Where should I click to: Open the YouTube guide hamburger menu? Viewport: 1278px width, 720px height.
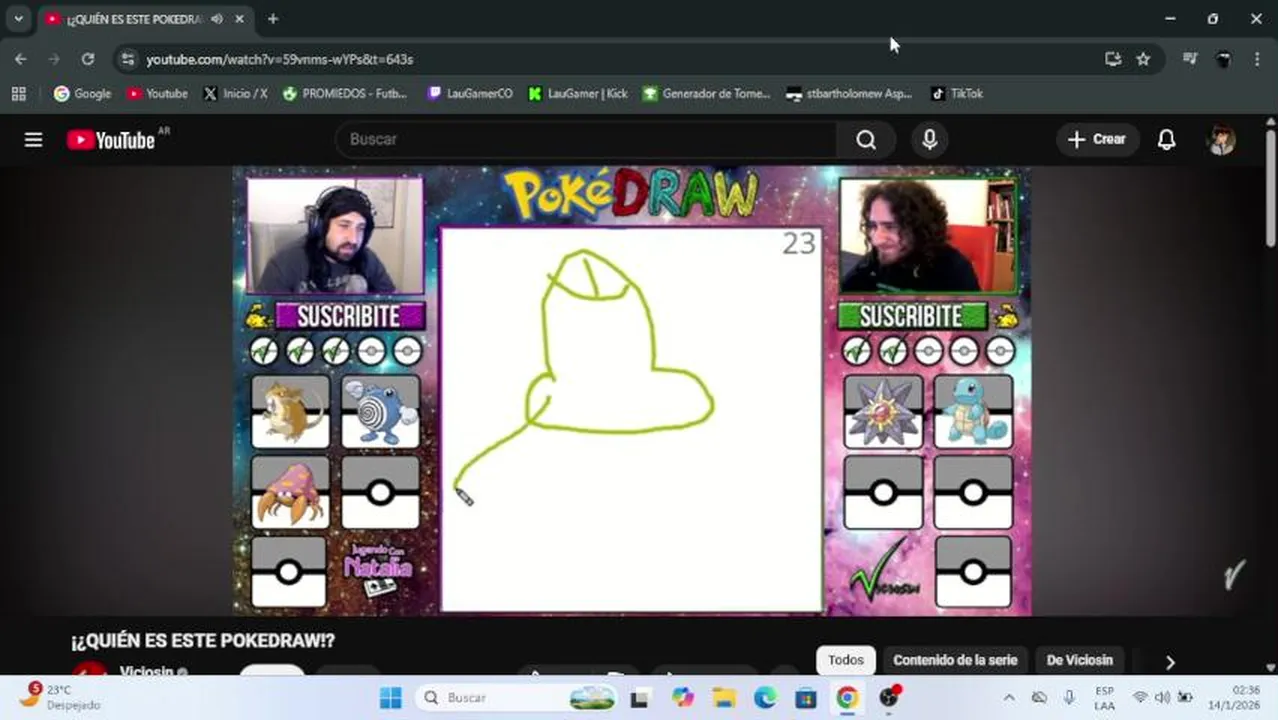33,140
